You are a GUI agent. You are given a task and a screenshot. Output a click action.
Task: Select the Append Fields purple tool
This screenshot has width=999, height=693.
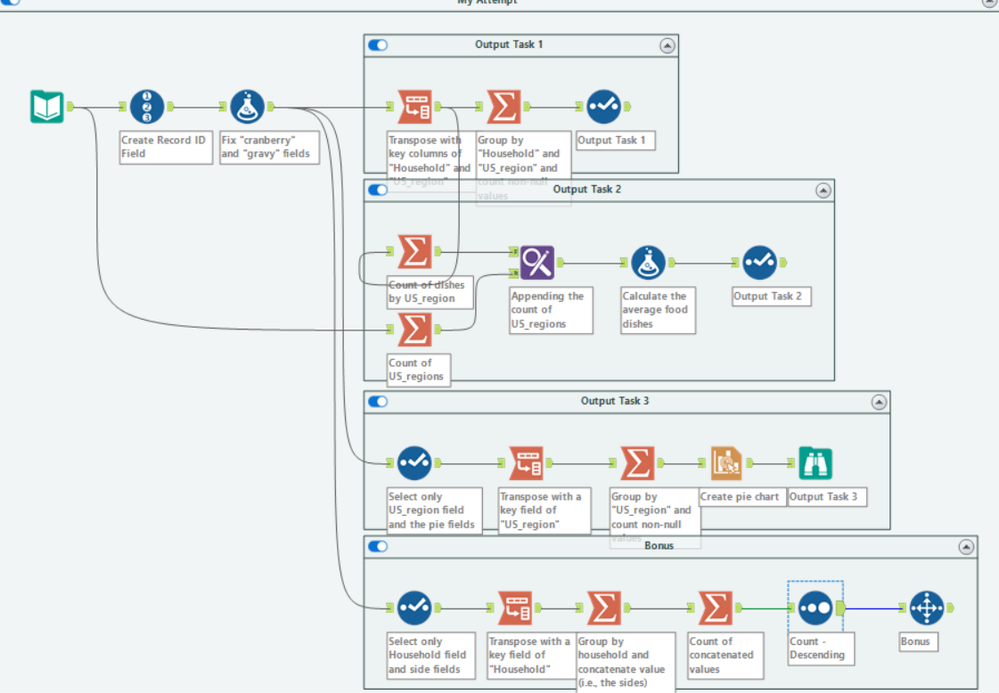[x=537, y=262]
